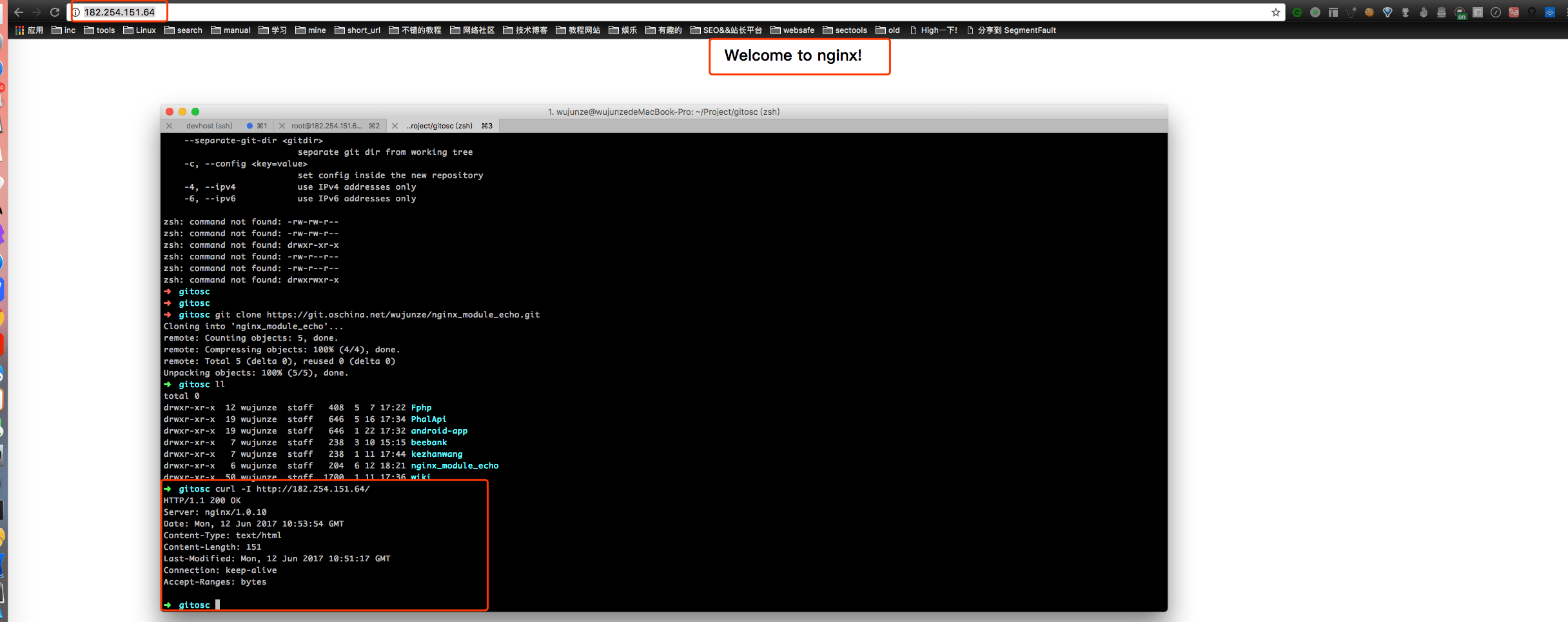1568x622 pixels.
Task: Click the Vue devtools extension icon
Action: [x=1351, y=12]
